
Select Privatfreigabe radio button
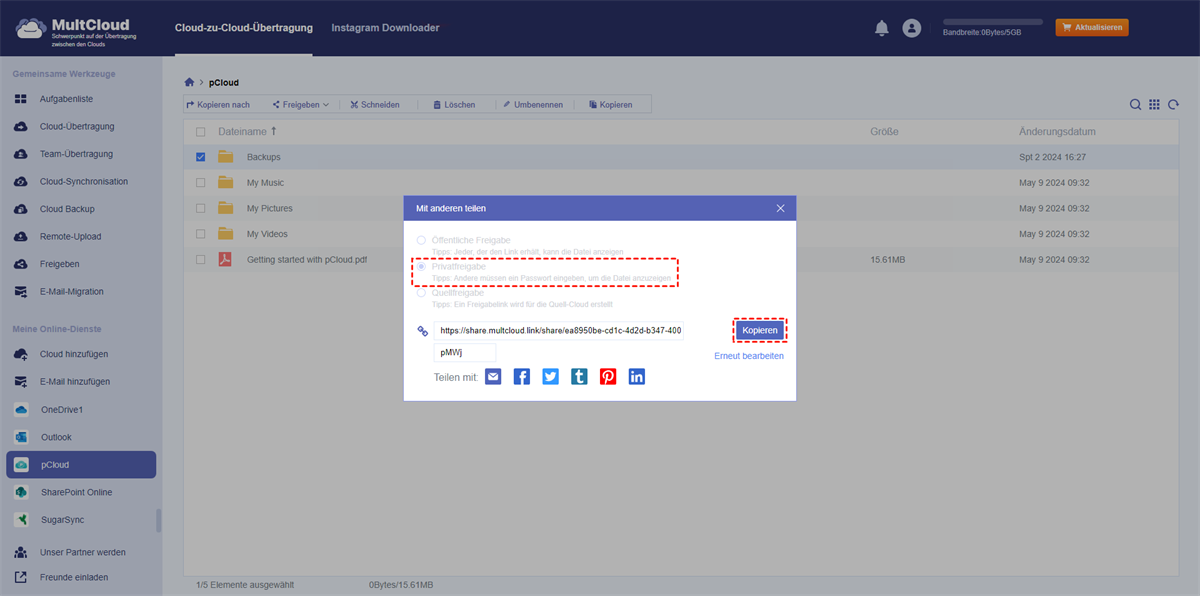(421, 267)
